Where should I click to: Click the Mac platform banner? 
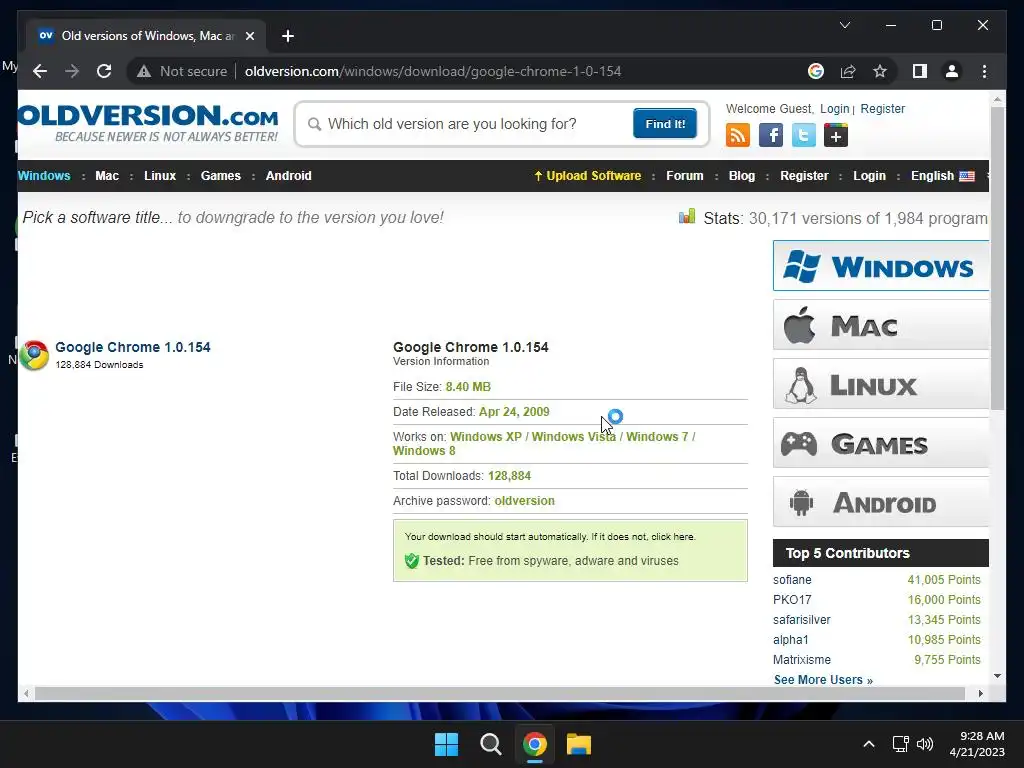coord(880,325)
